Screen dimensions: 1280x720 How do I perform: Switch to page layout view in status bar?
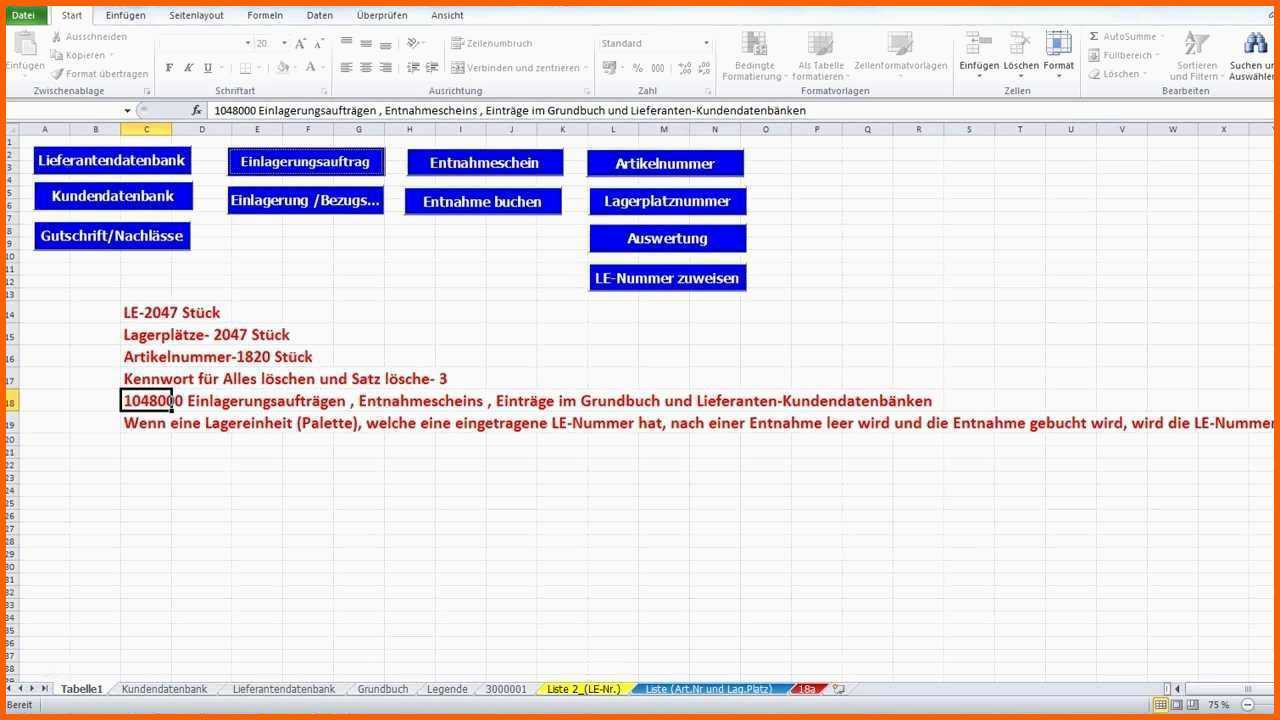tap(1176, 705)
